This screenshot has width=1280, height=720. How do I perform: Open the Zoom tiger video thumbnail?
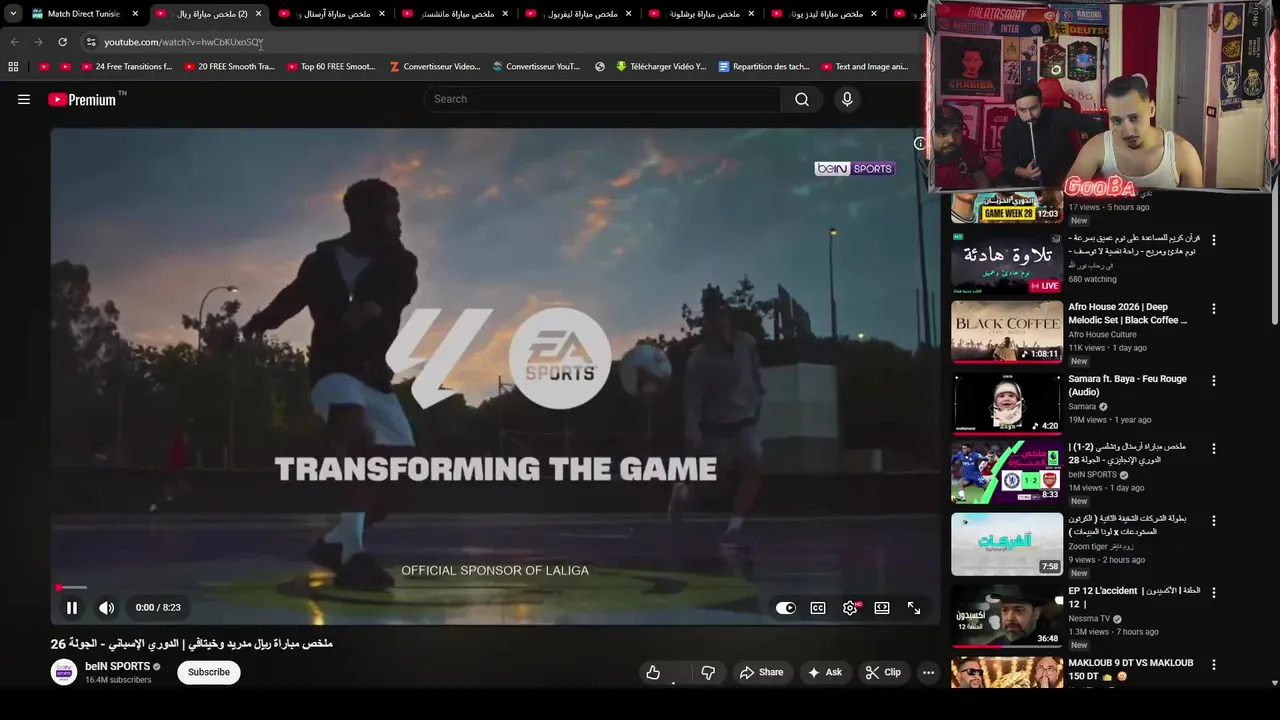1006,544
